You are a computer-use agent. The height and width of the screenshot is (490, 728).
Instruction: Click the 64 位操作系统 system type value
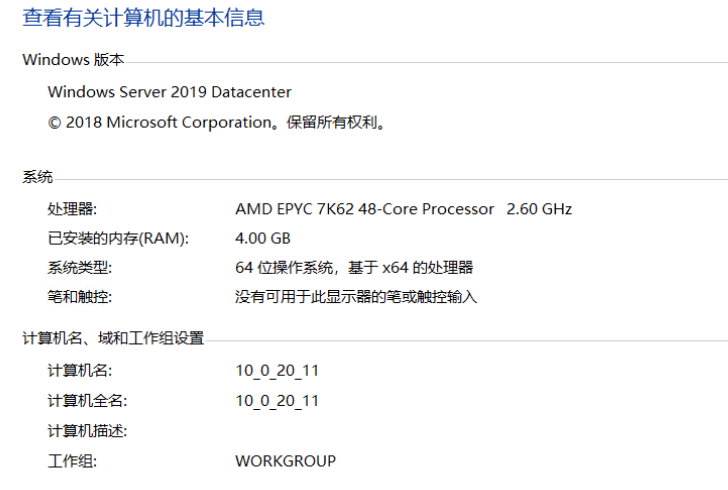[x=353, y=268]
